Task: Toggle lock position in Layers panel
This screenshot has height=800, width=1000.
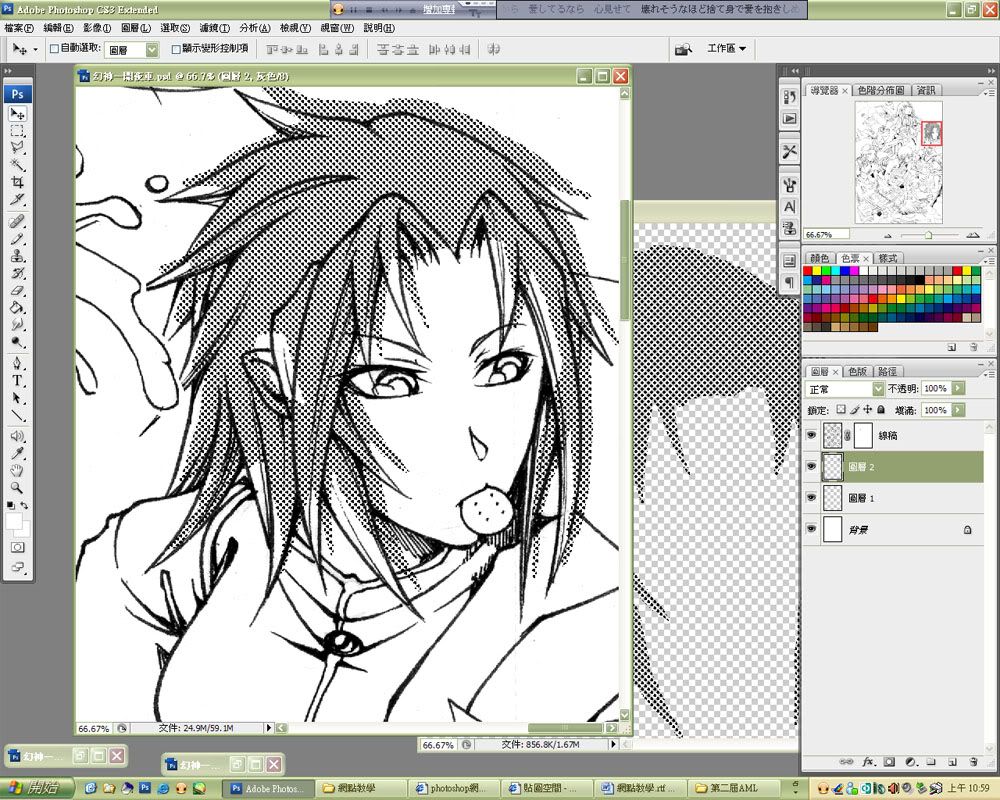Action: [x=867, y=410]
